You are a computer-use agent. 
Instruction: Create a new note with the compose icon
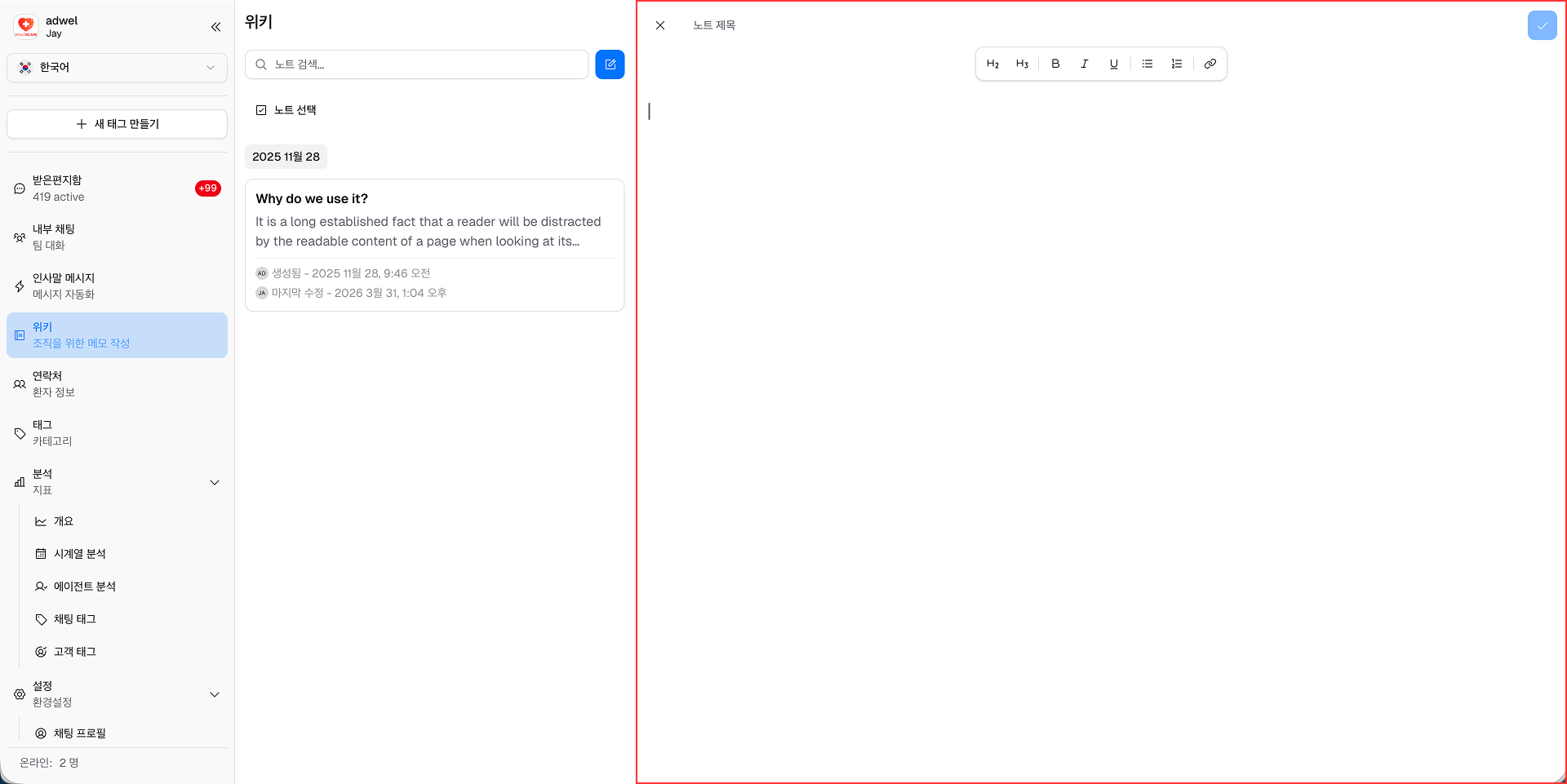[610, 64]
